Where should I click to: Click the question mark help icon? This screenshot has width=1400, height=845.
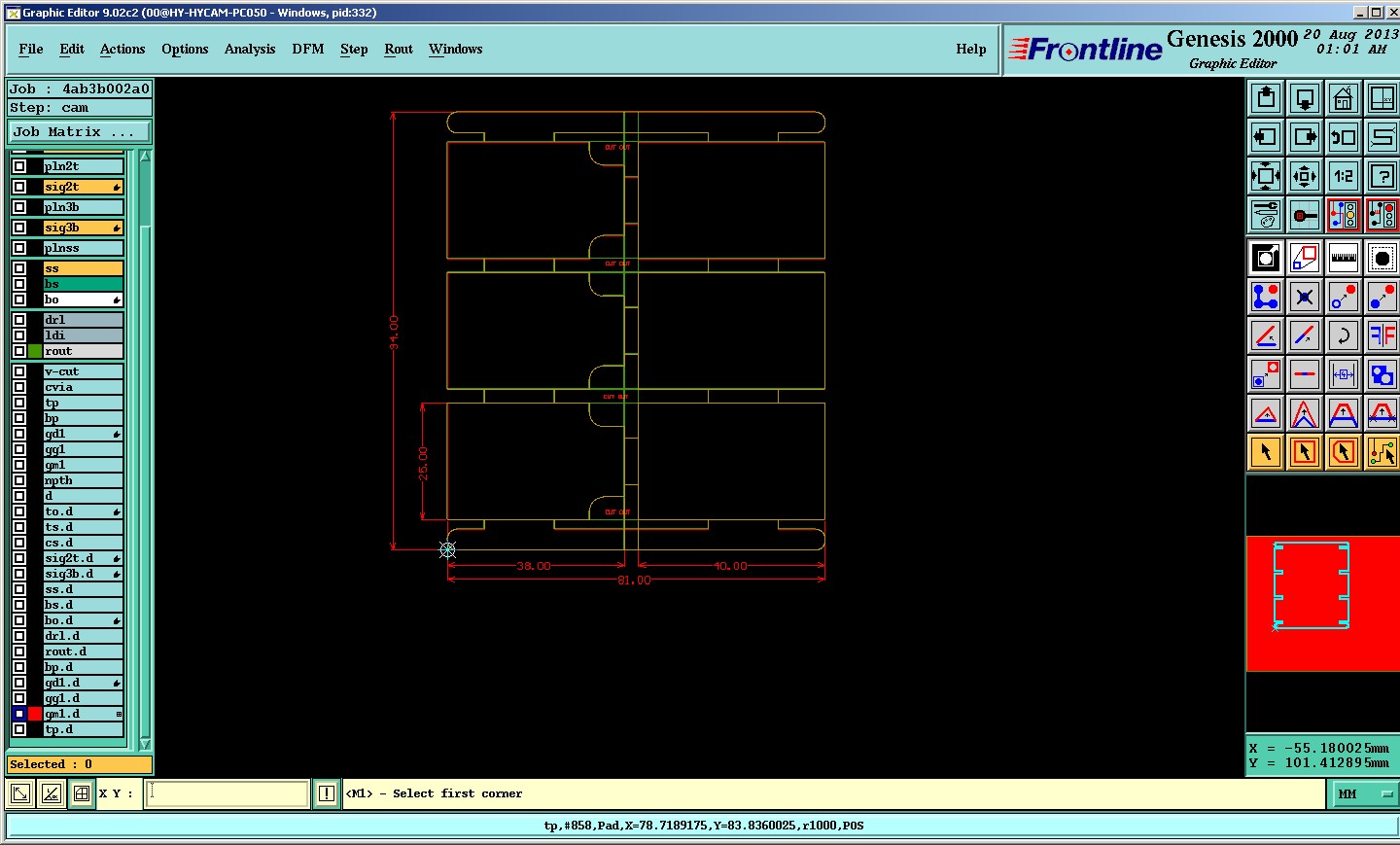(x=1382, y=176)
